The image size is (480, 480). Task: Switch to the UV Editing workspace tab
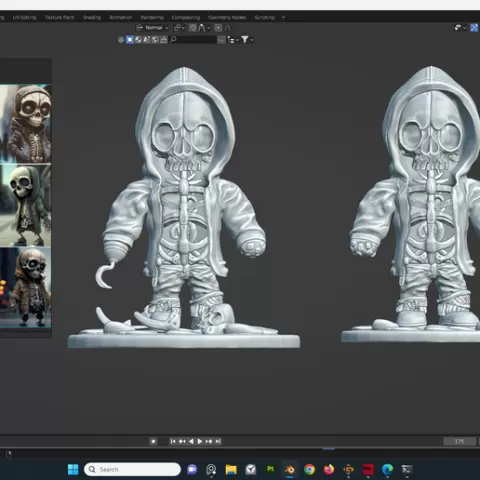(24, 17)
